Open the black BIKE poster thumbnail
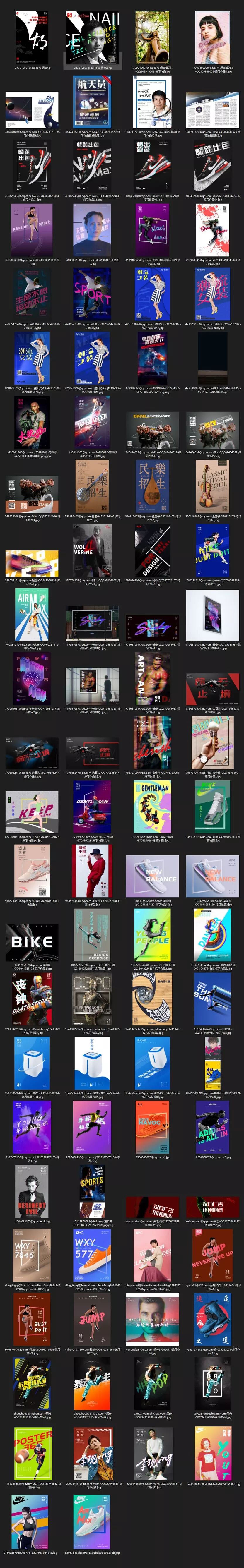 coord(32,942)
